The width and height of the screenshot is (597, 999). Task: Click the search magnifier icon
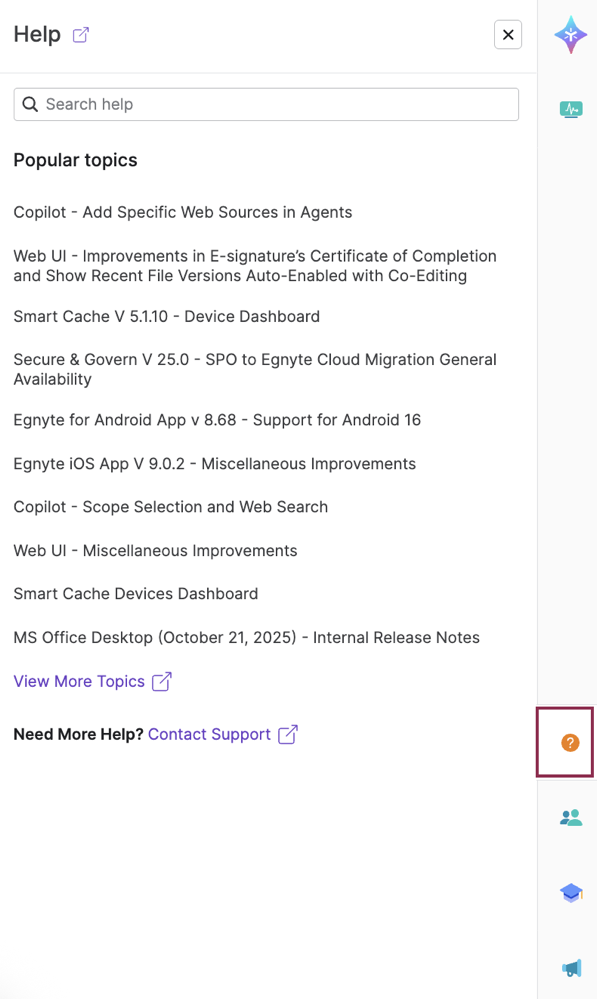click(x=30, y=104)
